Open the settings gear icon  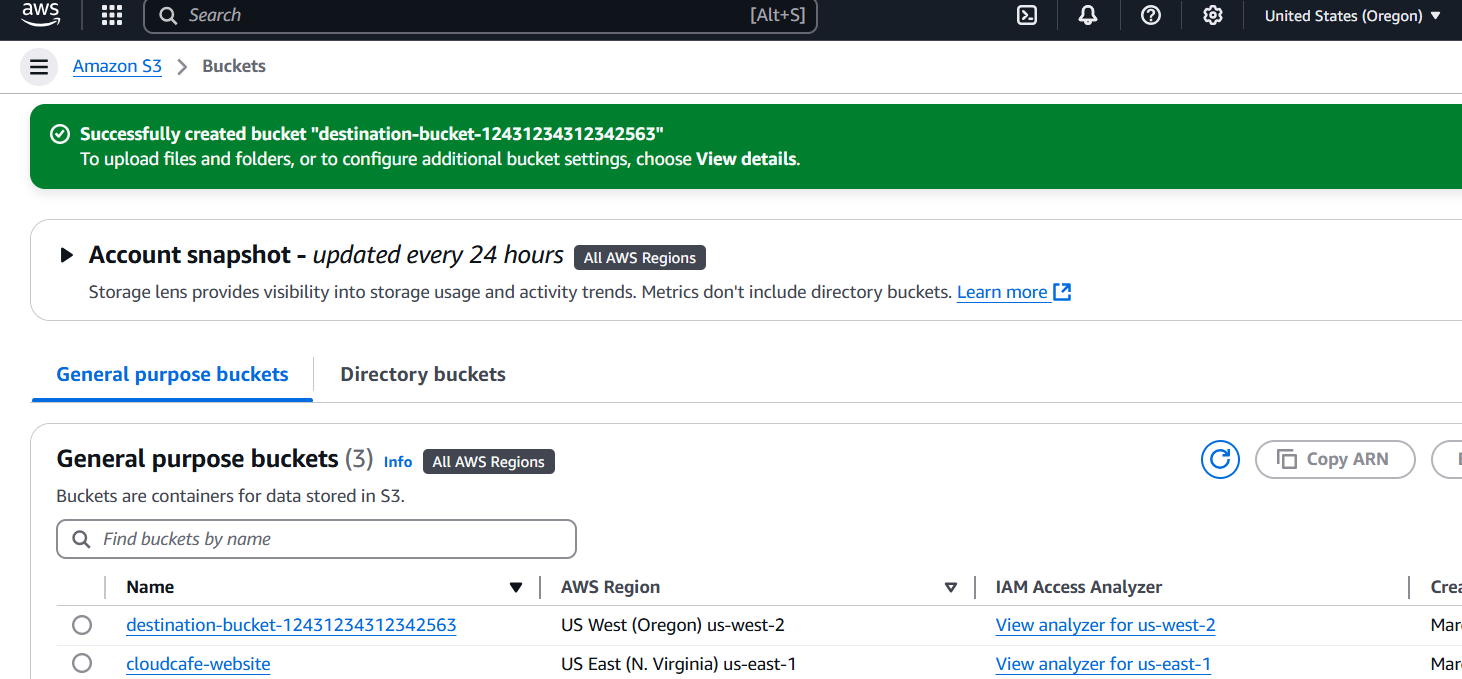1213,15
